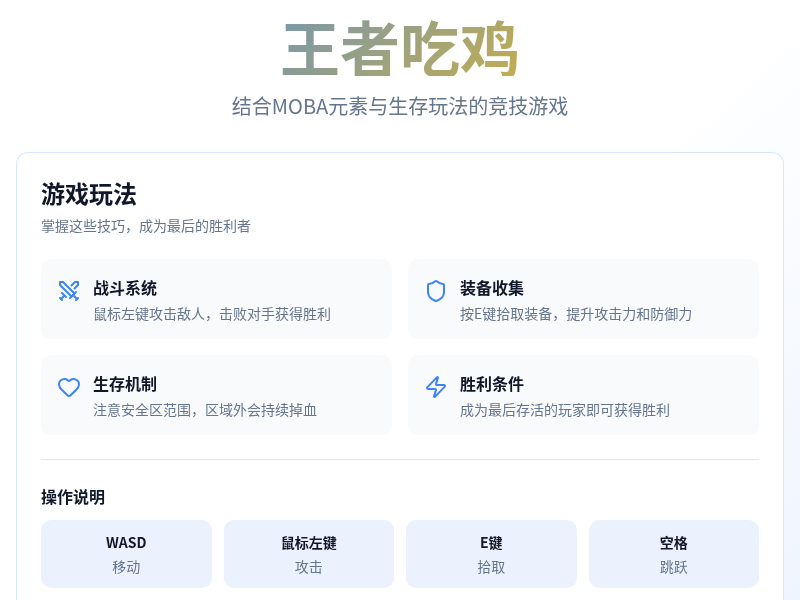Click the shield icon beside 装备收集
This screenshot has height=600, width=800.
pos(435,290)
